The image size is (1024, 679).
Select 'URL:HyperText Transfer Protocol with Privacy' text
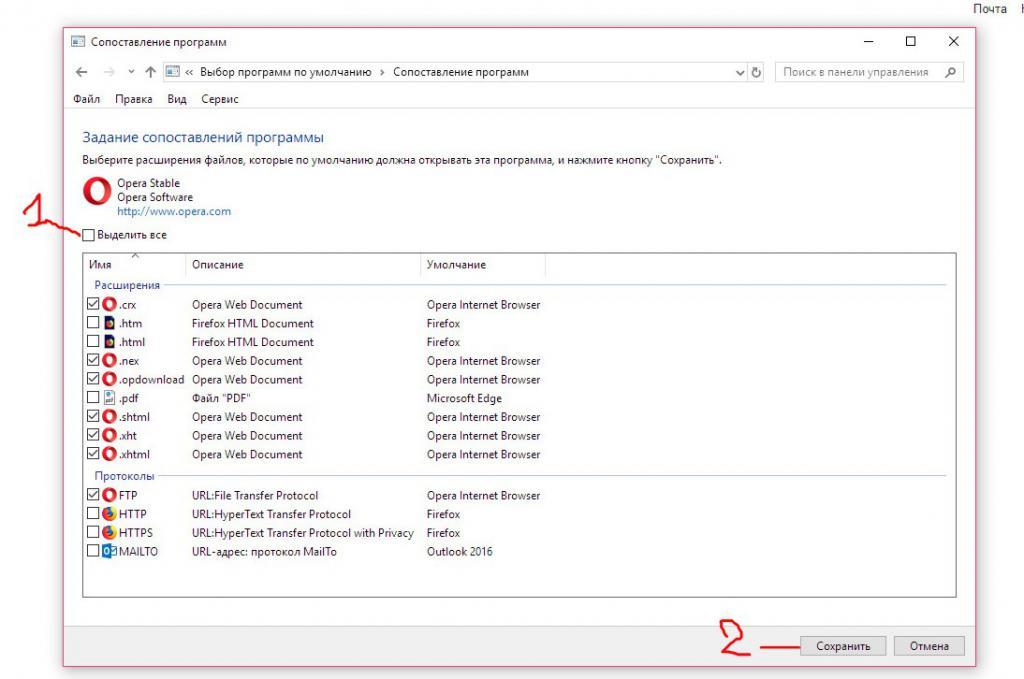pyautogui.click(x=302, y=533)
